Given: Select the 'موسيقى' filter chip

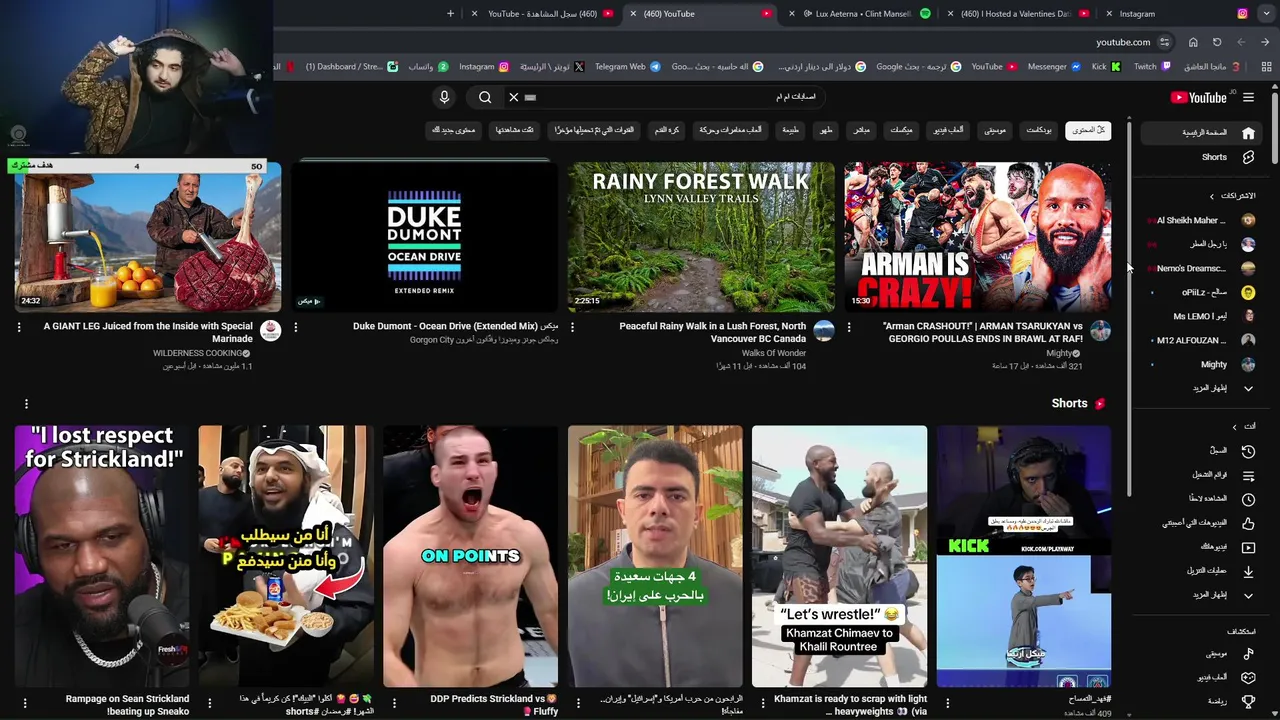Looking at the screenshot, I should (995, 130).
